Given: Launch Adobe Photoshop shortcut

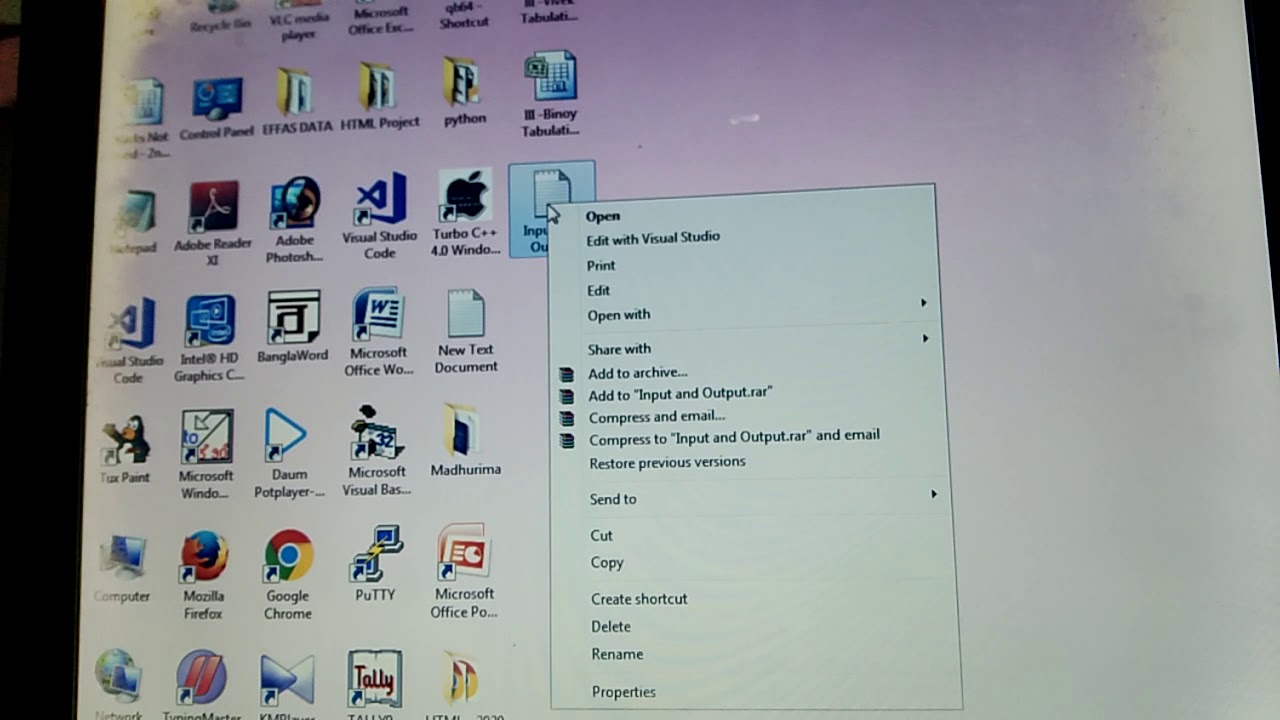Looking at the screenshot, I should pyautogui.click(x=295, y=220).
